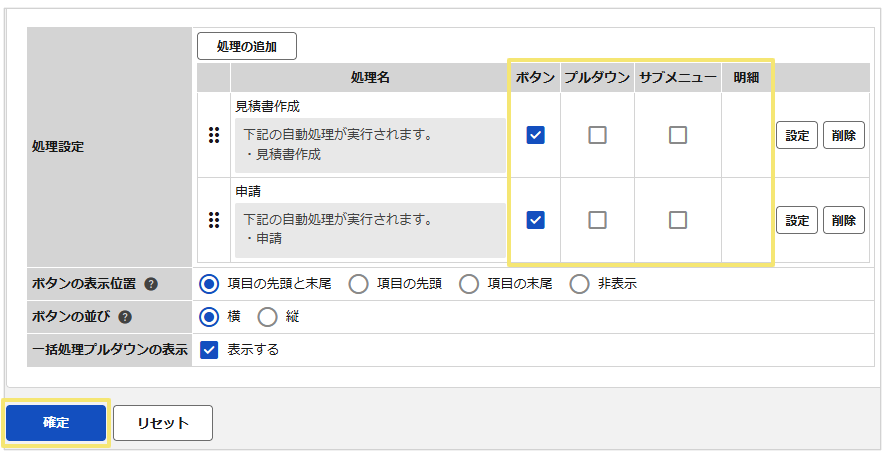Select 非表示 radio option

tap(579, 284)
